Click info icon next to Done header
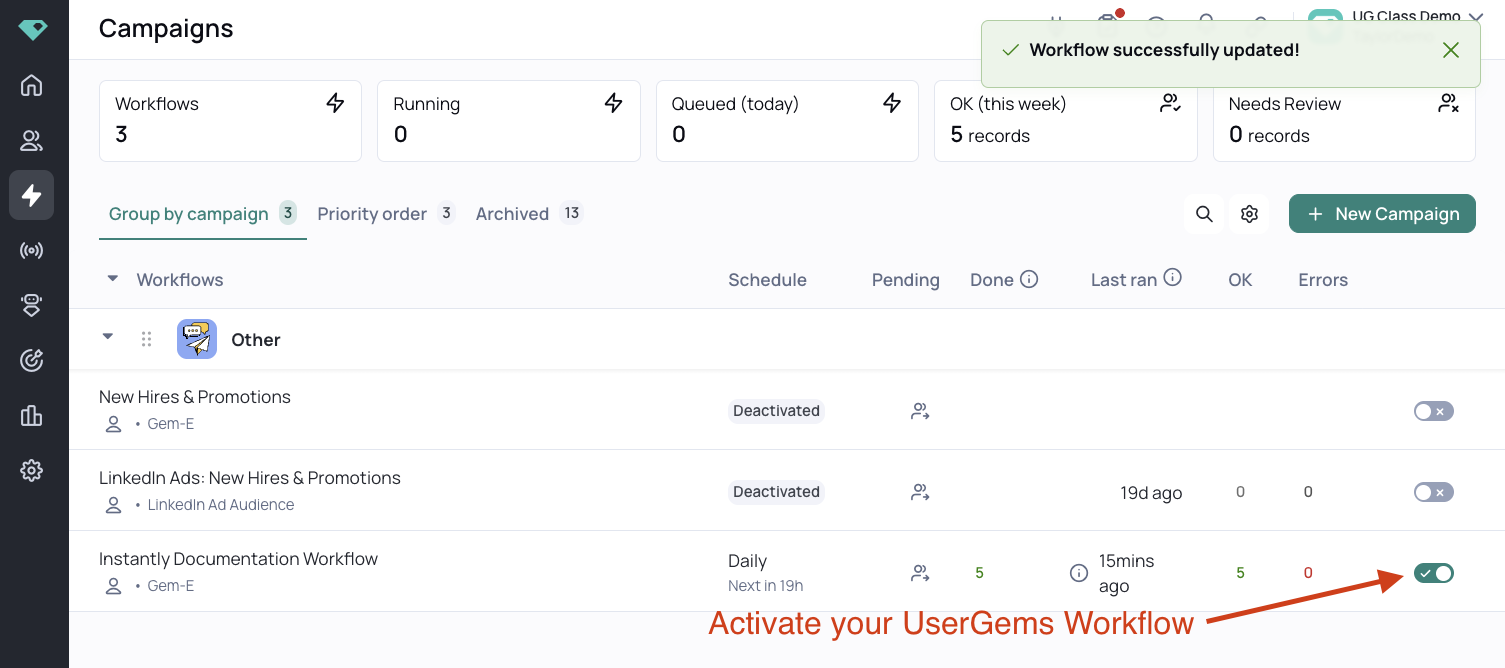1505x668 pixels. (1029, 279)
